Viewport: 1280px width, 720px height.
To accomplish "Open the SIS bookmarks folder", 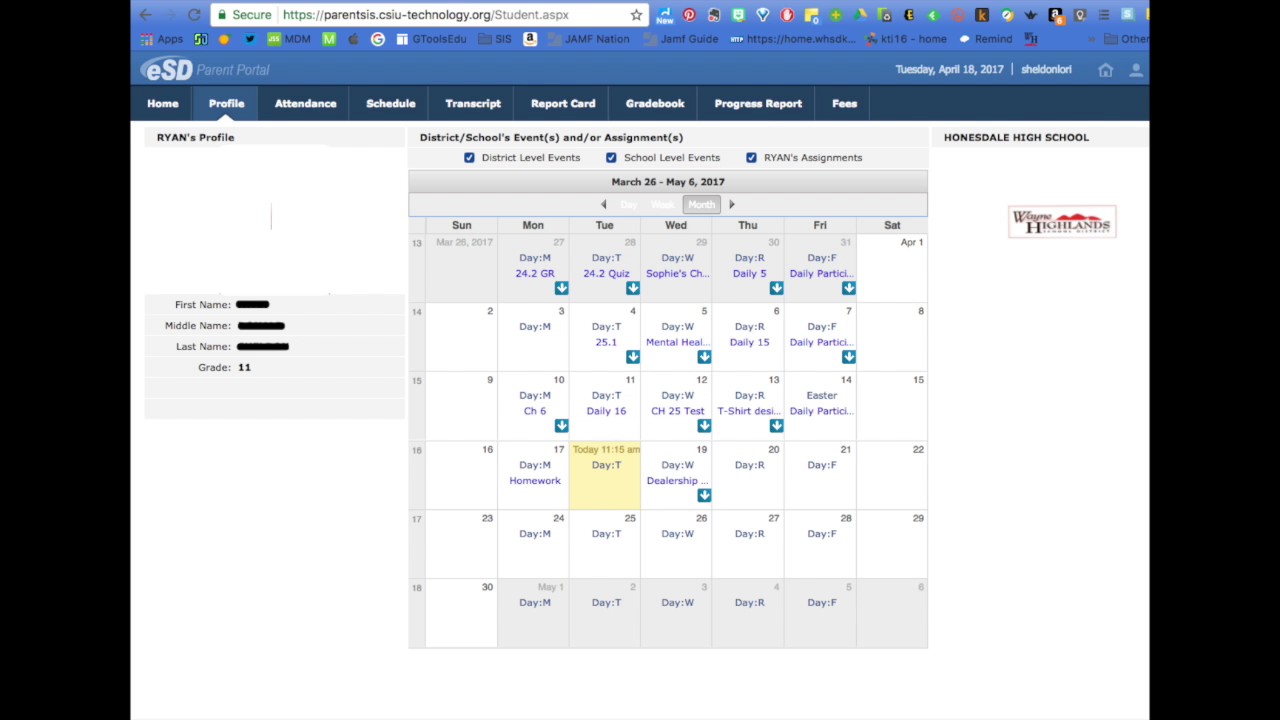I will pos(495,39).
